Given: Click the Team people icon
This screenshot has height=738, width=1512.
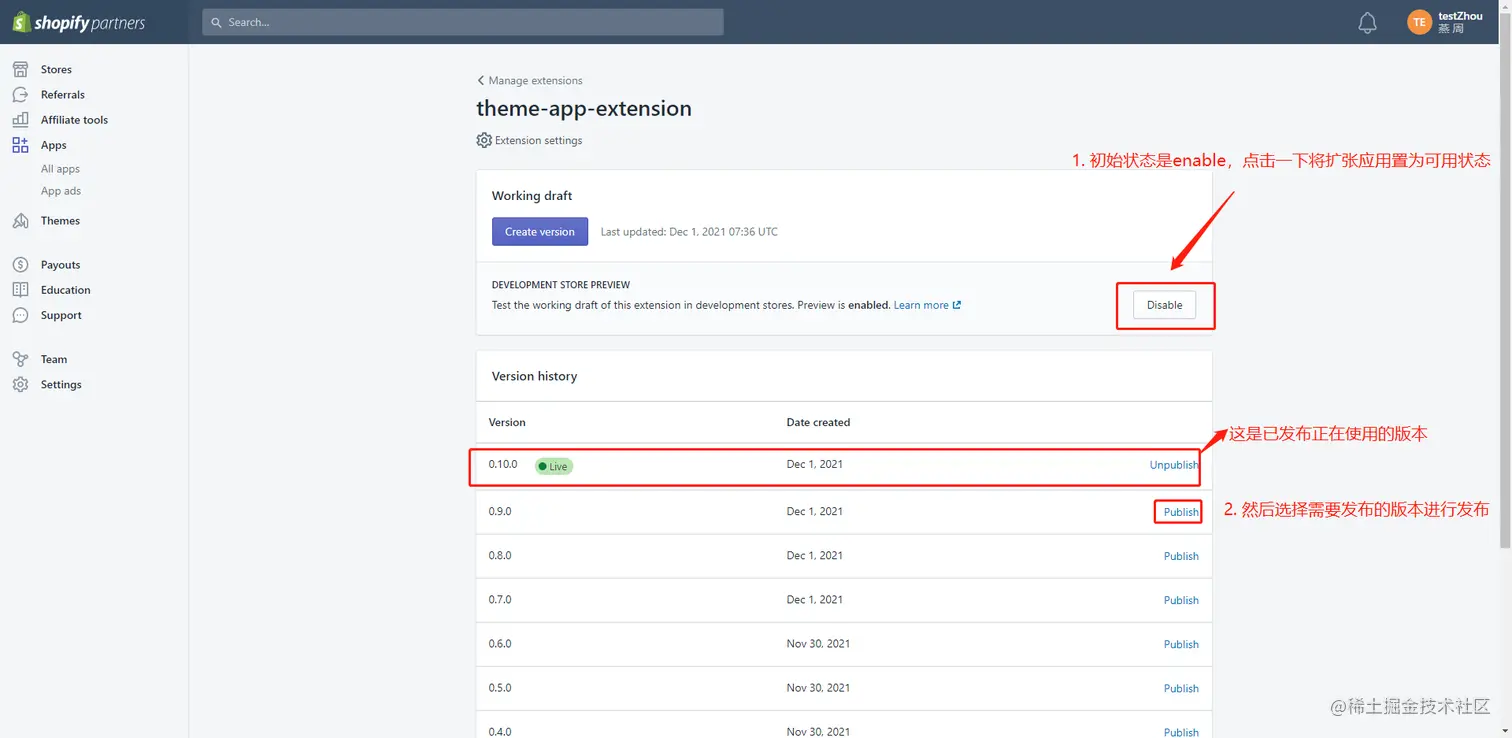Looking at the screenshot, I should coord(20,359).
